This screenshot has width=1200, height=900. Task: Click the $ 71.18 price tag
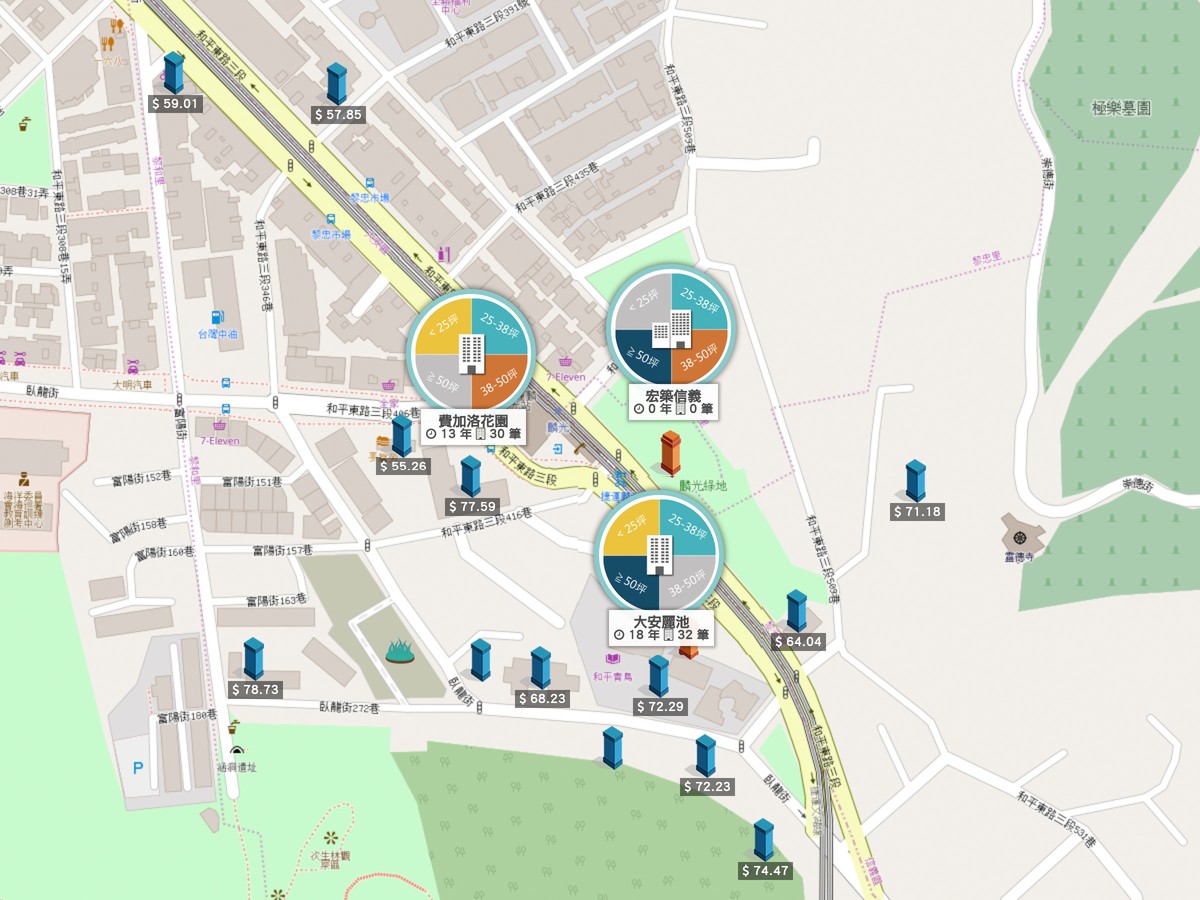917,512
